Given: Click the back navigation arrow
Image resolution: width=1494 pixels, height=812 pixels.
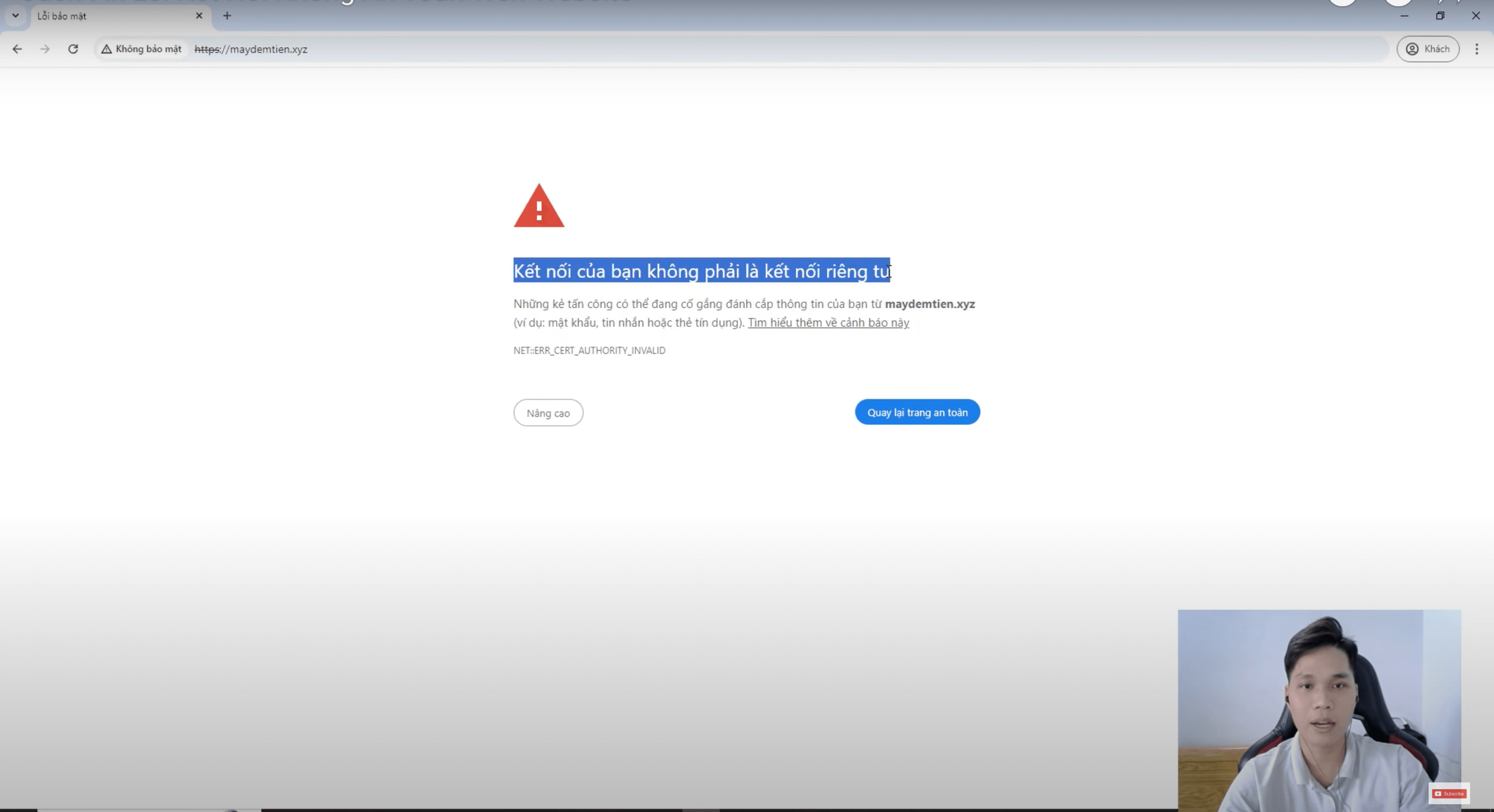Looking at the screenshot, I should (17, 49).
